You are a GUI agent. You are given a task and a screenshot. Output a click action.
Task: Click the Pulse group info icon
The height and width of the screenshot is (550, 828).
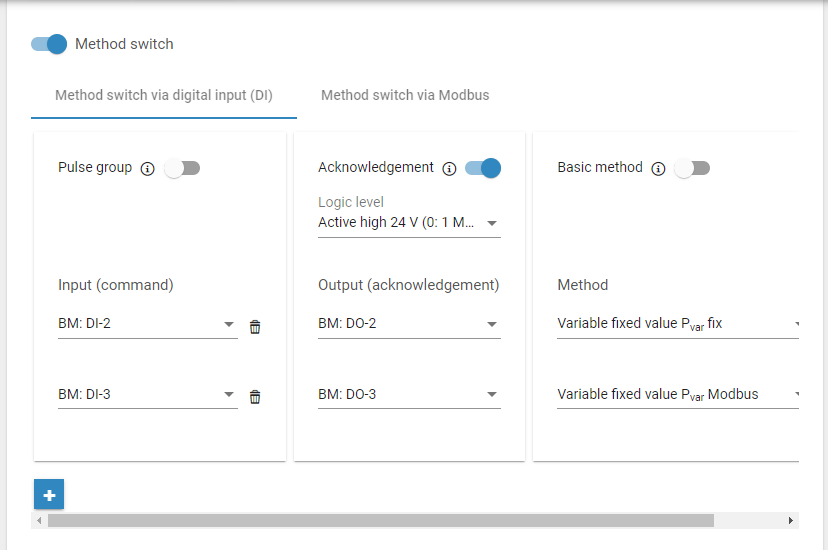tap(147, 169)
